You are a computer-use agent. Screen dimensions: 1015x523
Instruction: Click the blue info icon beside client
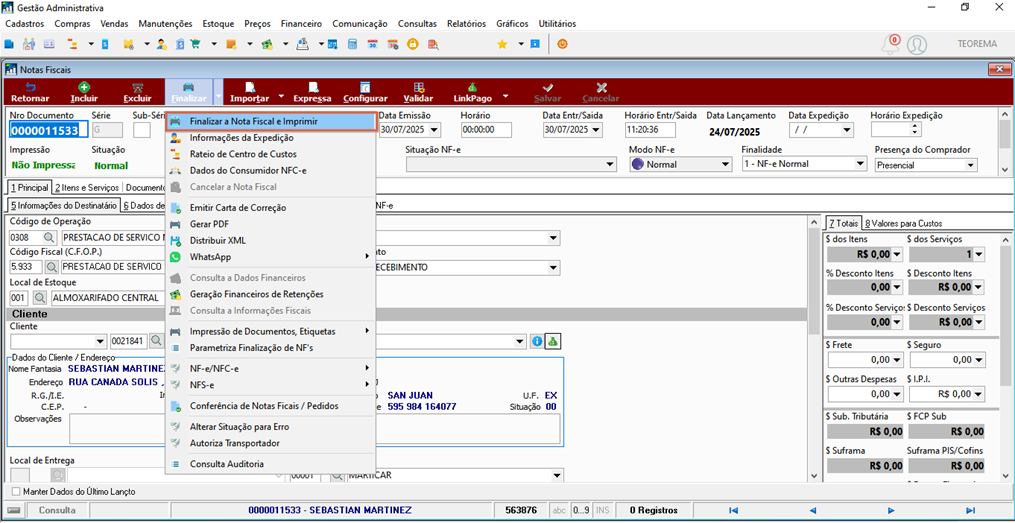(536, 340)
